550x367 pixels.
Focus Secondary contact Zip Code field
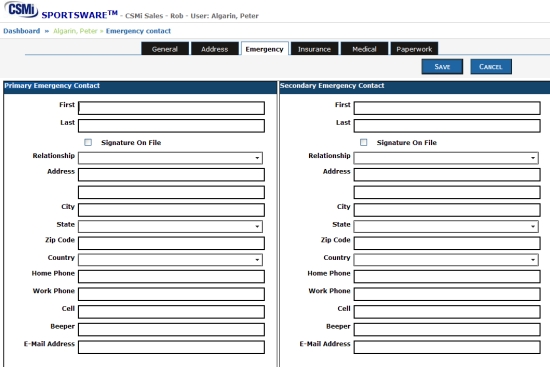pos(447,243)
